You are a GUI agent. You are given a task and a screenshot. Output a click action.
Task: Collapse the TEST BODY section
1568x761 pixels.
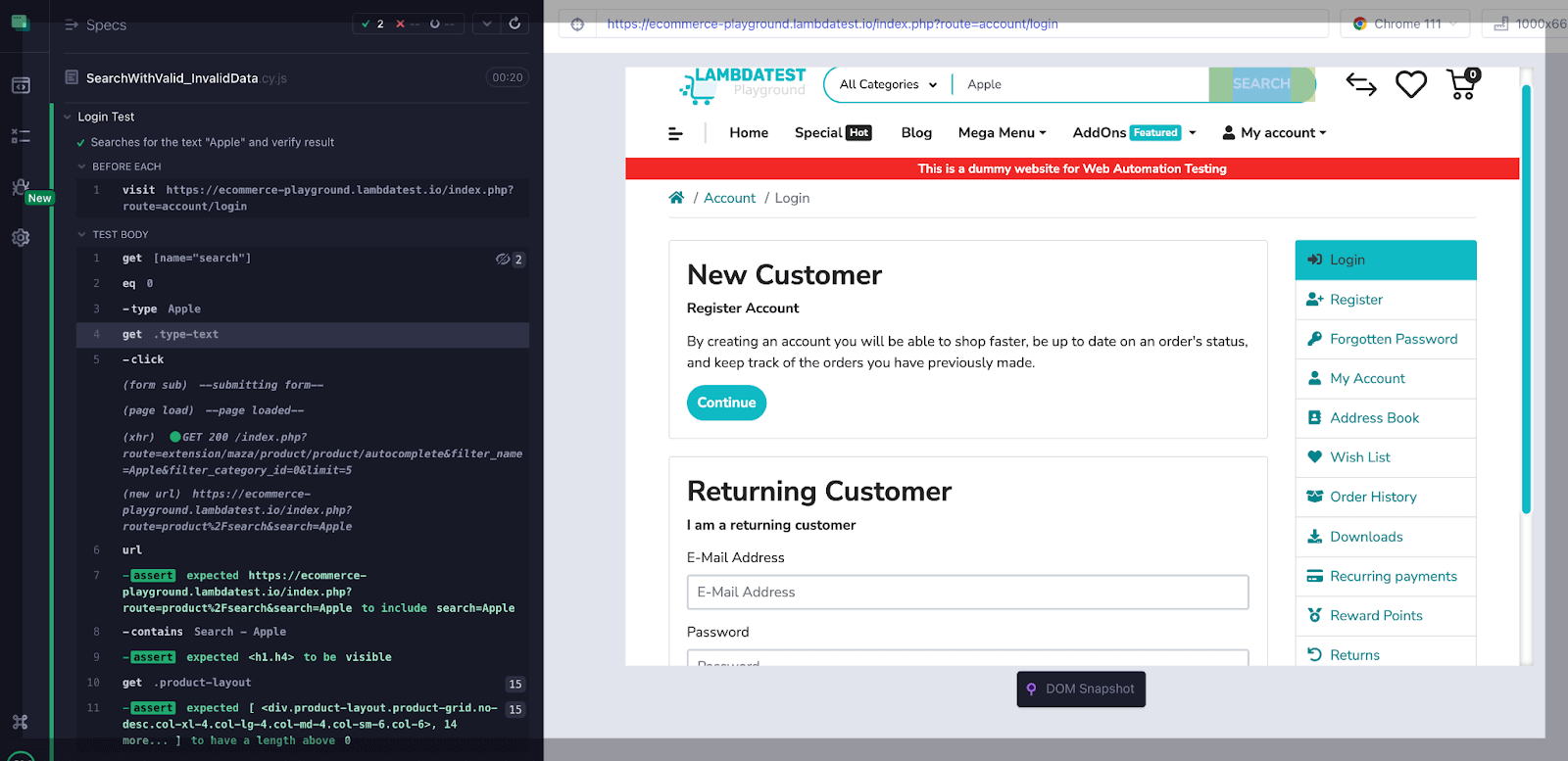82,235
